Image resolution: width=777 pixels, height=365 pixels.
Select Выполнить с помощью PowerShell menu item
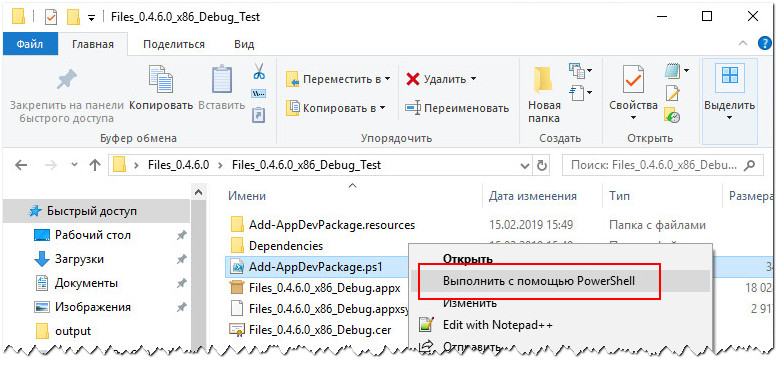coord(539,281)
